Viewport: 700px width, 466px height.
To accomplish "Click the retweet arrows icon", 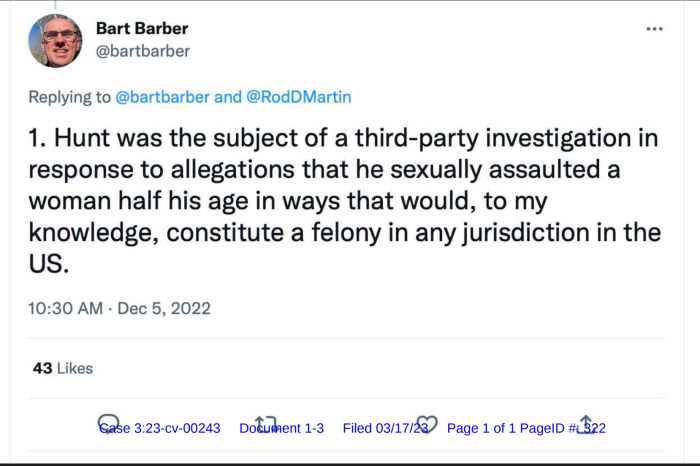I will (265, 424).
